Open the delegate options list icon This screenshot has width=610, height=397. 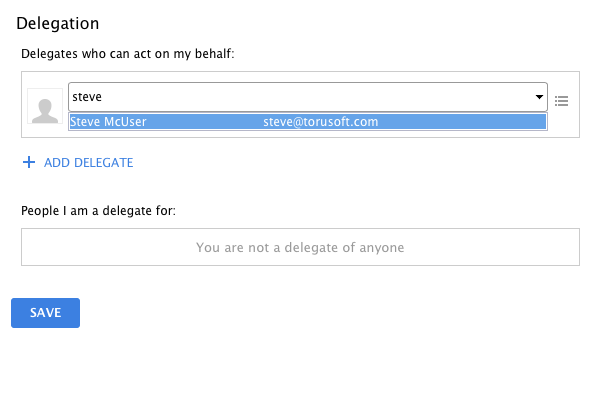561,101
